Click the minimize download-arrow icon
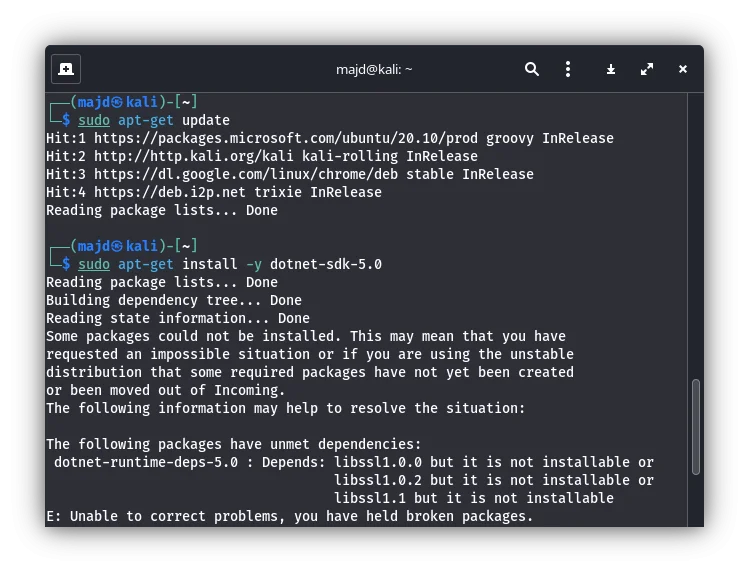 (610, 70)
